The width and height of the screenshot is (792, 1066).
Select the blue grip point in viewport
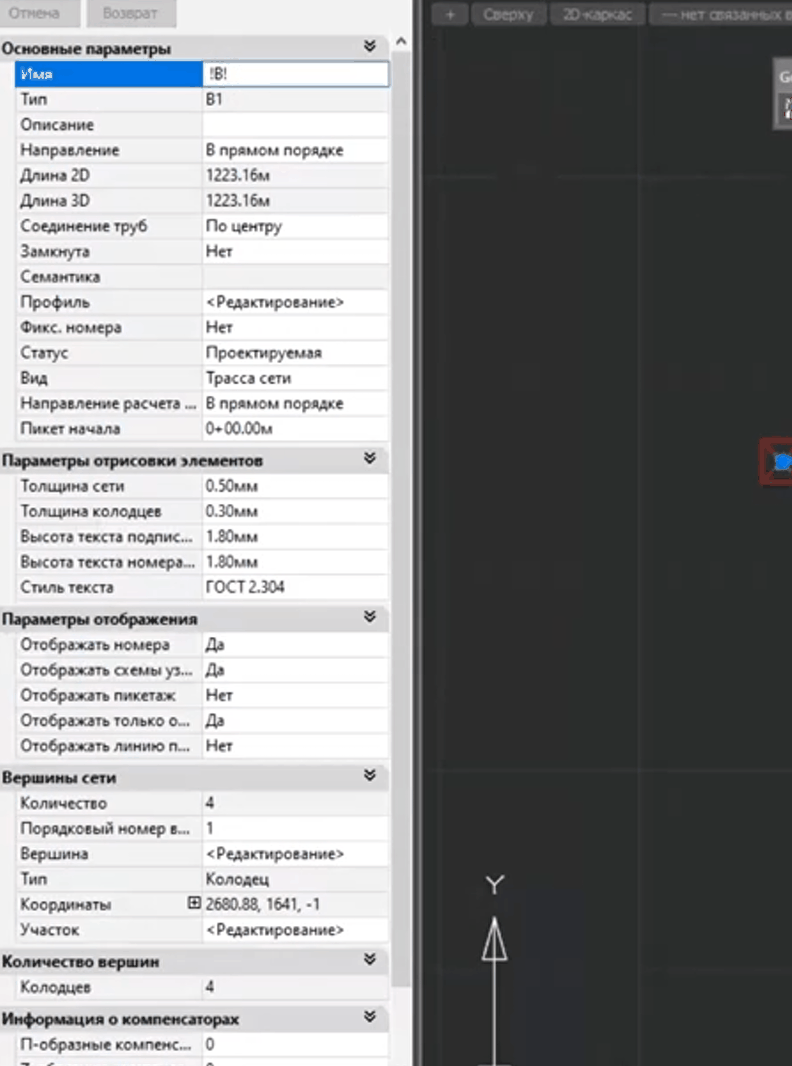(782, 462)
